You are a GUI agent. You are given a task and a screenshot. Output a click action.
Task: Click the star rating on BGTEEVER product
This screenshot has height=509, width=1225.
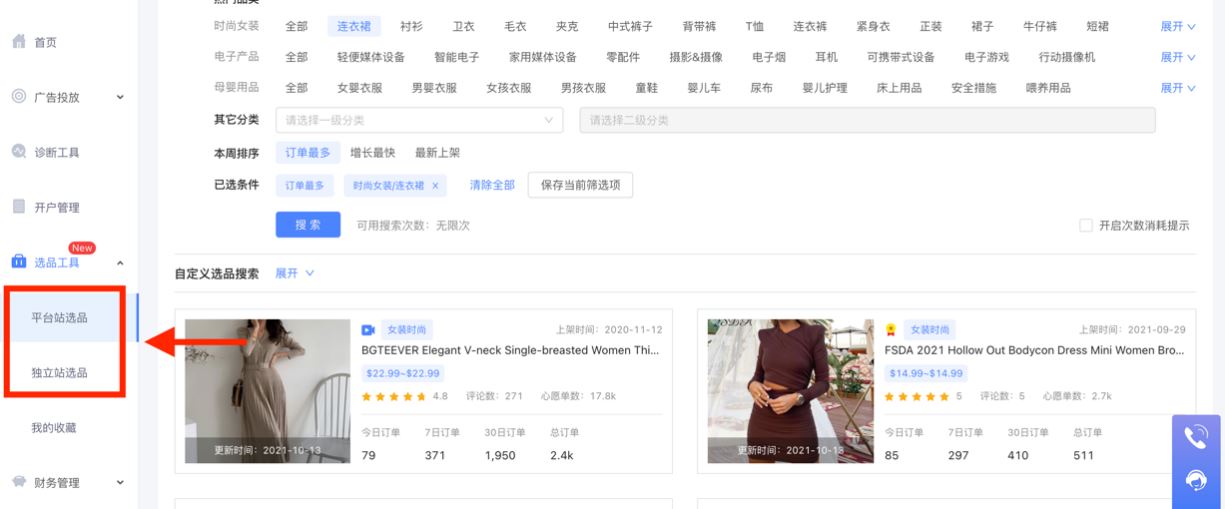tap(395, 396)
